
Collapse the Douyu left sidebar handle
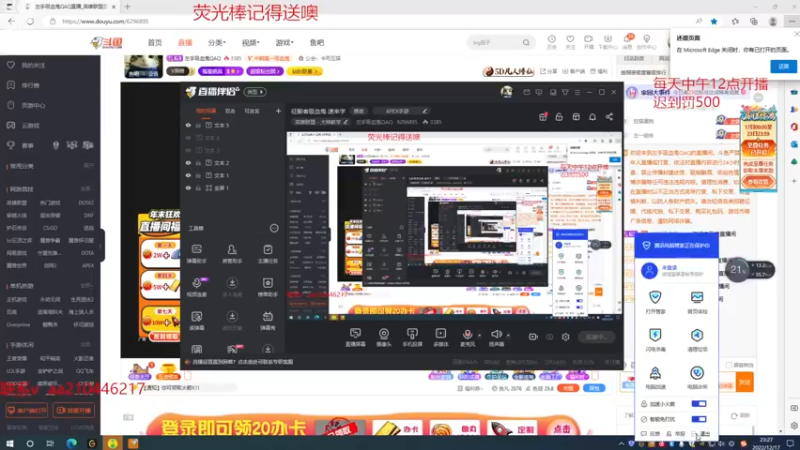101,245
